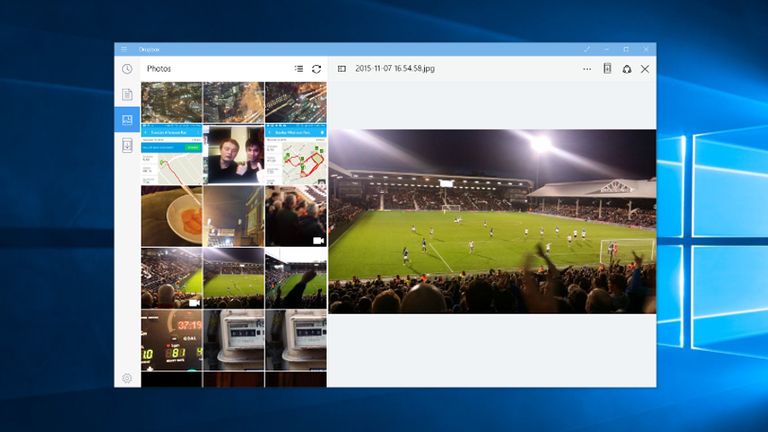Click the refresh sync icon in Photos header
768x432 pixels.
point(316,69)
